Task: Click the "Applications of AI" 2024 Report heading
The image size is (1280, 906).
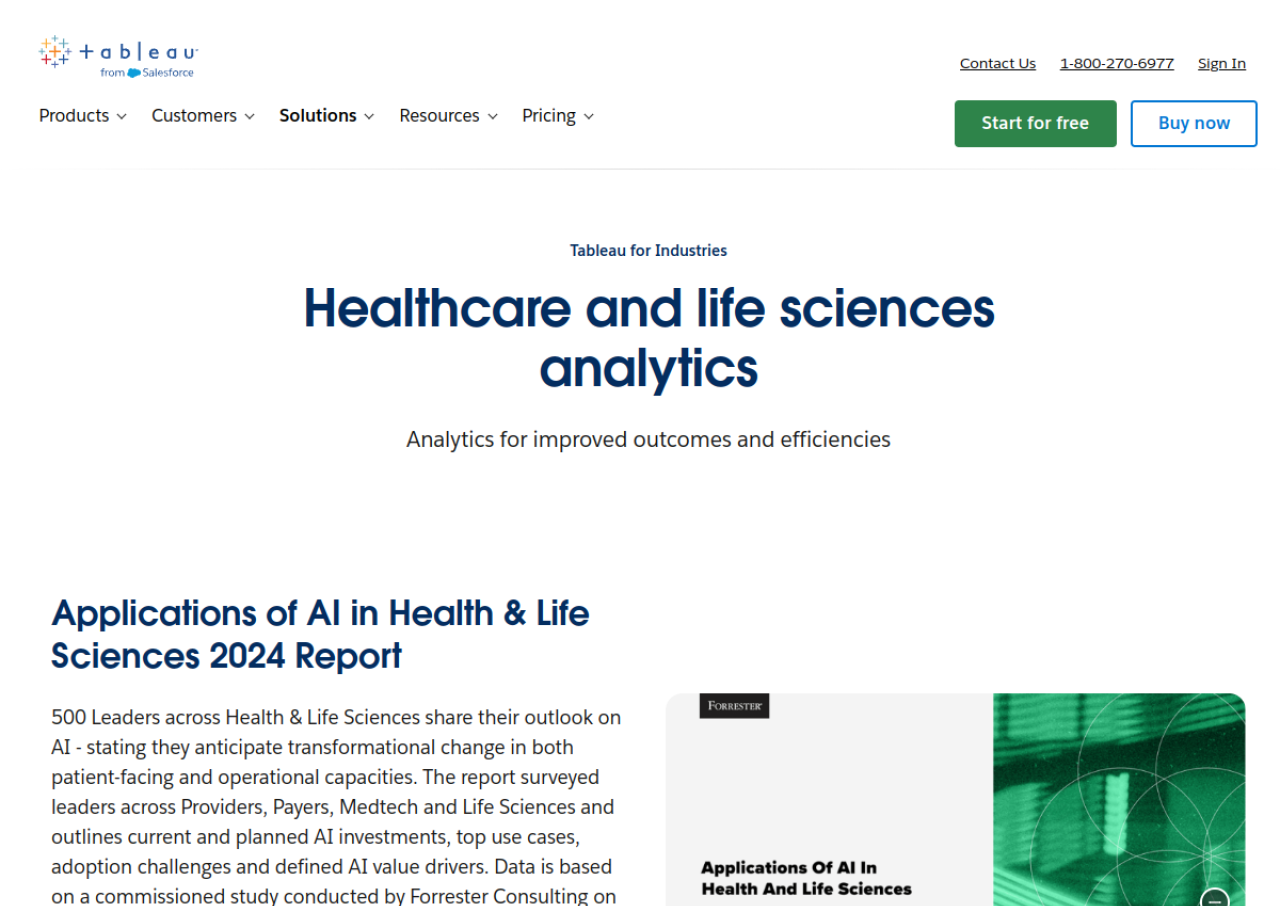Action: tap(320, 634)
